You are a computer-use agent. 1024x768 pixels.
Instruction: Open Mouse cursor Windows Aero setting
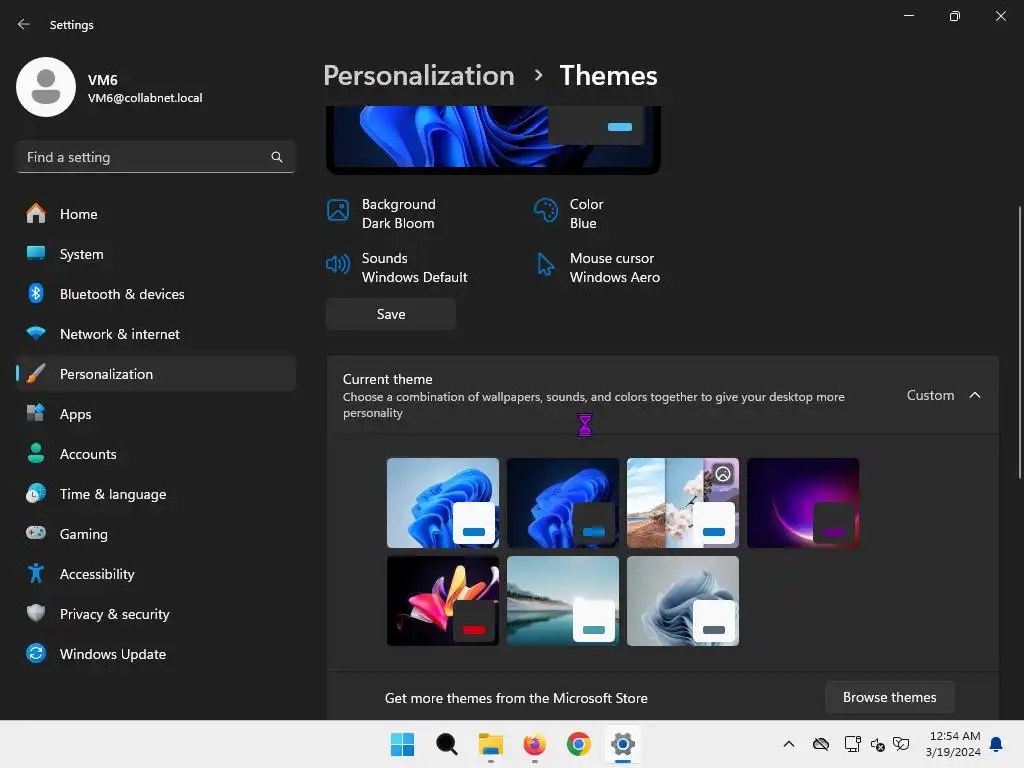coord(615,268)
